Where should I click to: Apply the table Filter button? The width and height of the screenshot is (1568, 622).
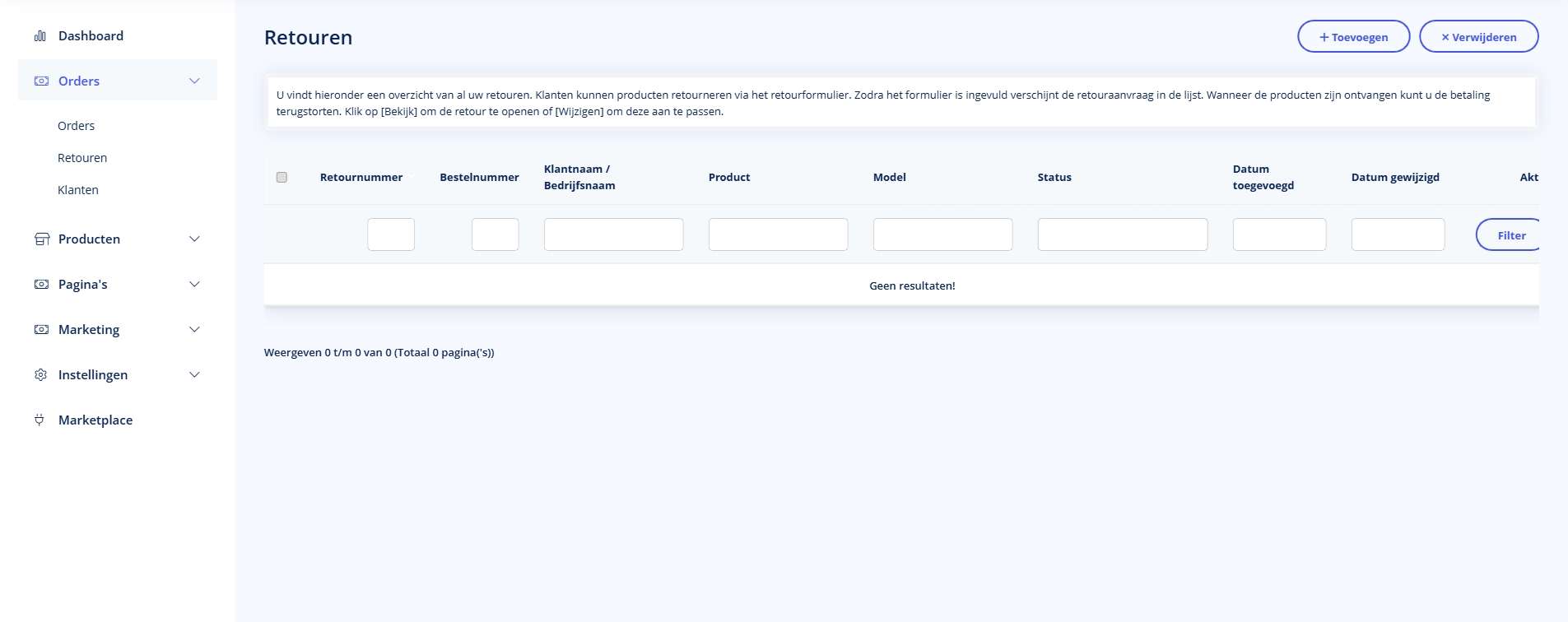[1510, 235]
